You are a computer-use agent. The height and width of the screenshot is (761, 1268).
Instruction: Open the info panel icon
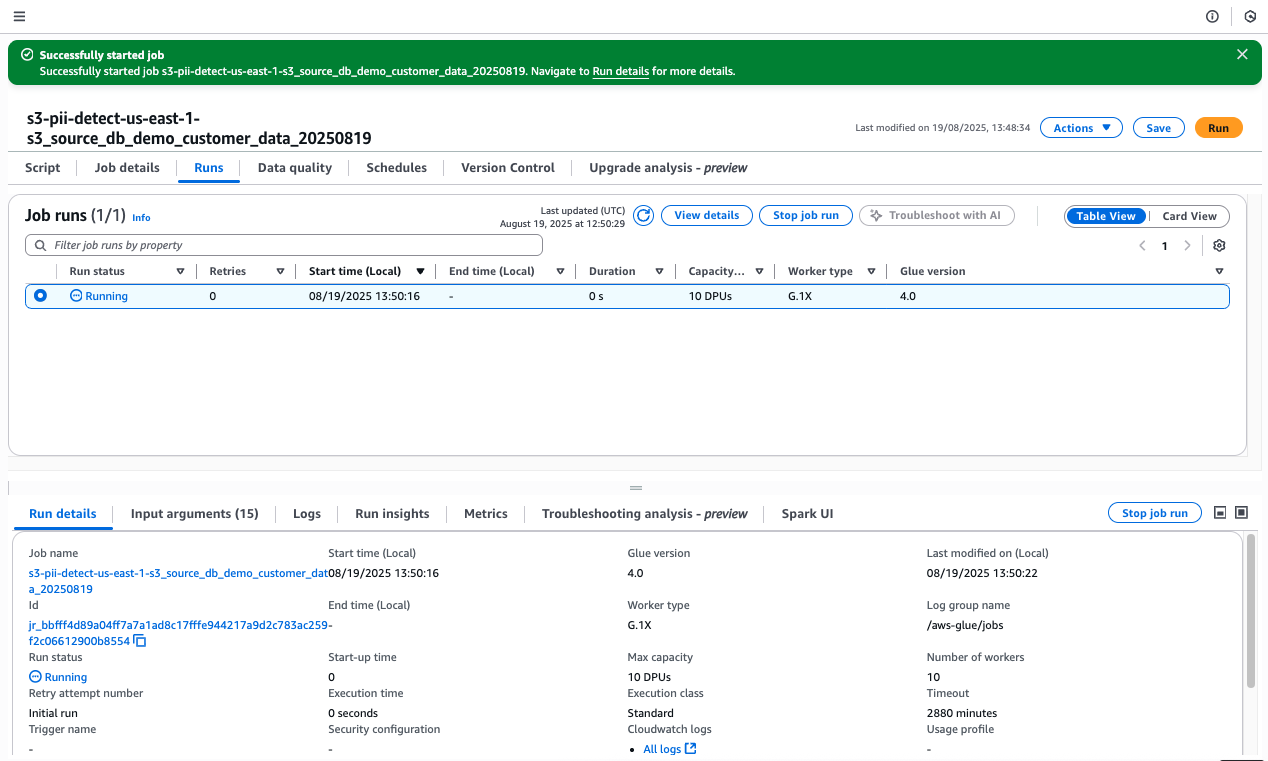pos(1212,16)
